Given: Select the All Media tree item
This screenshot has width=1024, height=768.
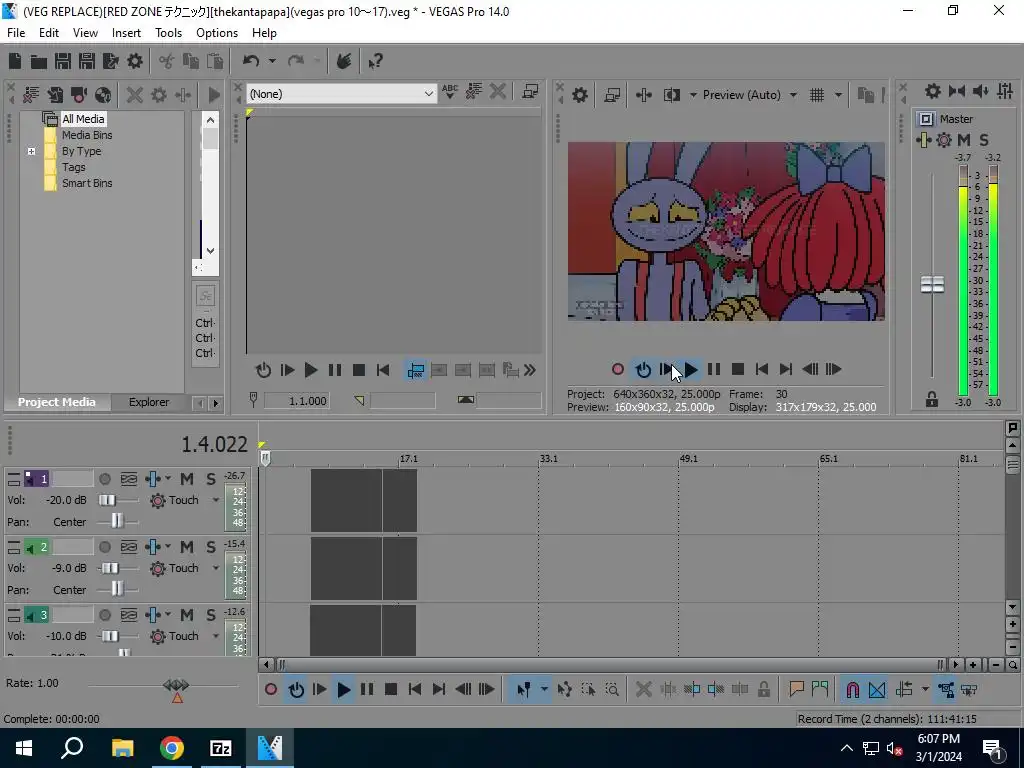Looking at the screenshot, I should [83, 119].
